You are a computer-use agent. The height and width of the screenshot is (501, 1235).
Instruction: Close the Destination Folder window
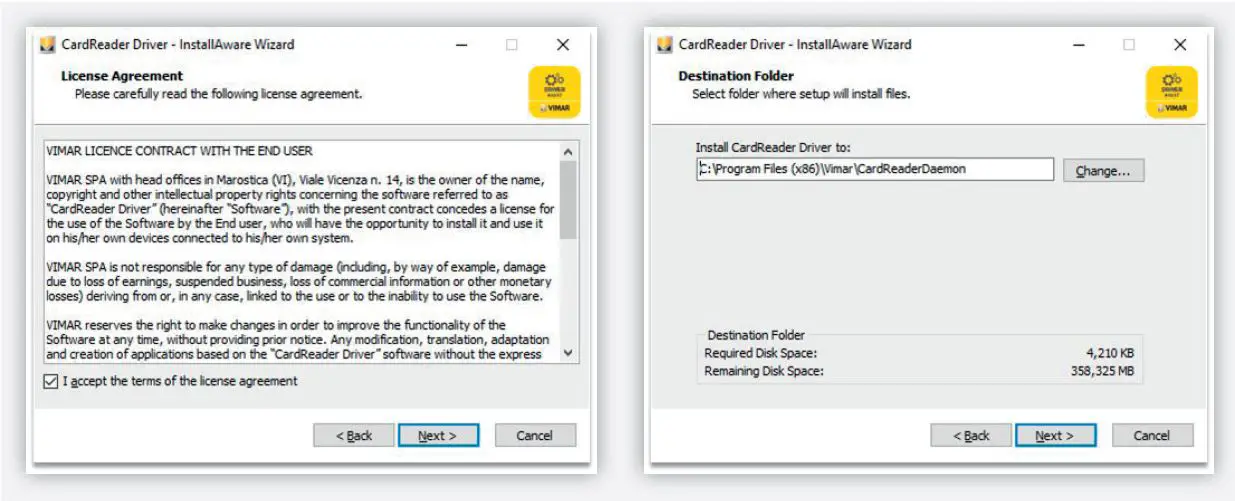pos(1180,45)
